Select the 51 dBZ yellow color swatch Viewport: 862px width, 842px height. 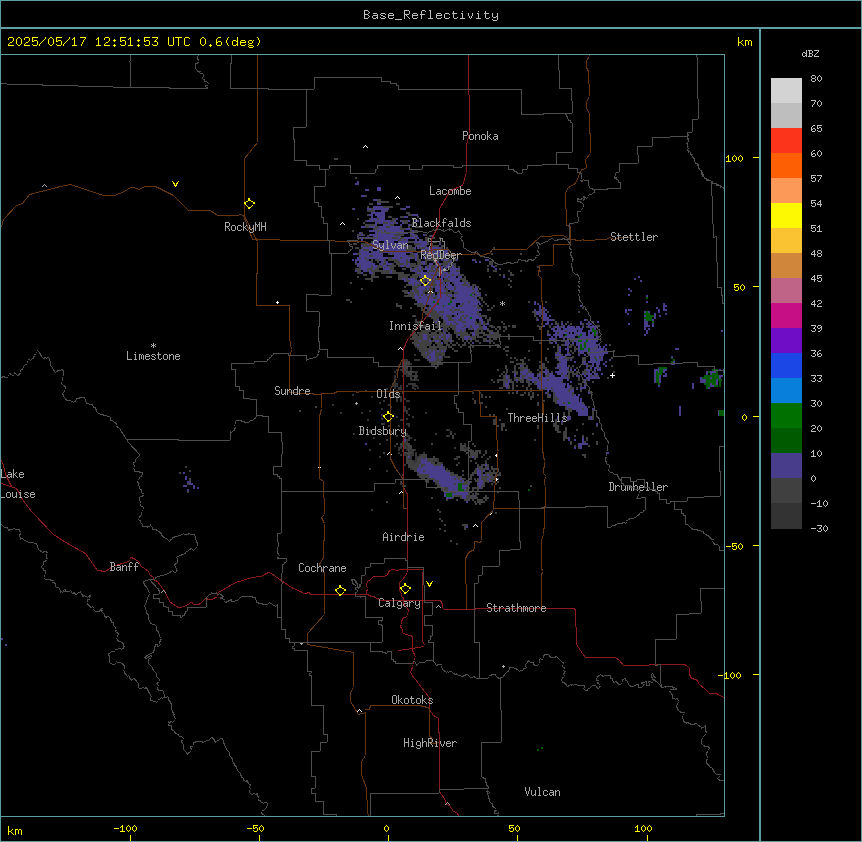tap(786, 215)
